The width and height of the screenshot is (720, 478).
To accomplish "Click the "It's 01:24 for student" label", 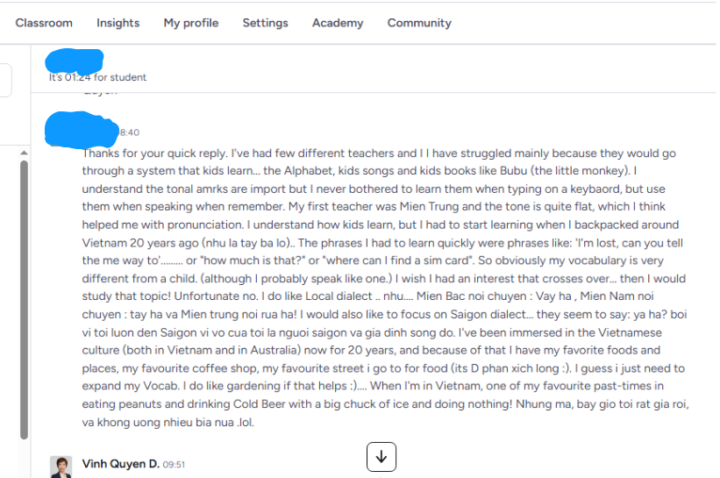I will click(x=97, y=77).
